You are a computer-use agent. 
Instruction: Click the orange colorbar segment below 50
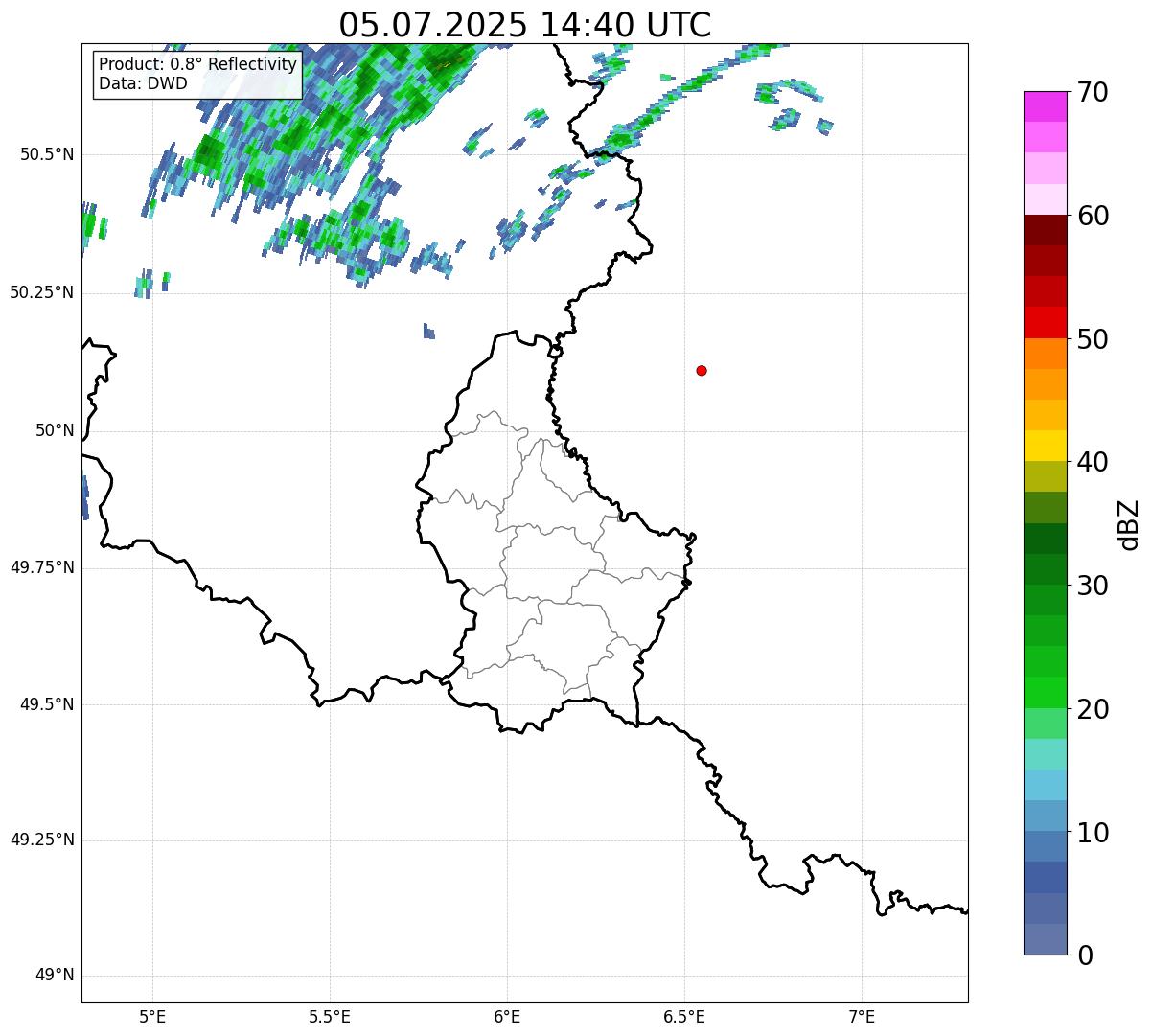coord(1045,354)
